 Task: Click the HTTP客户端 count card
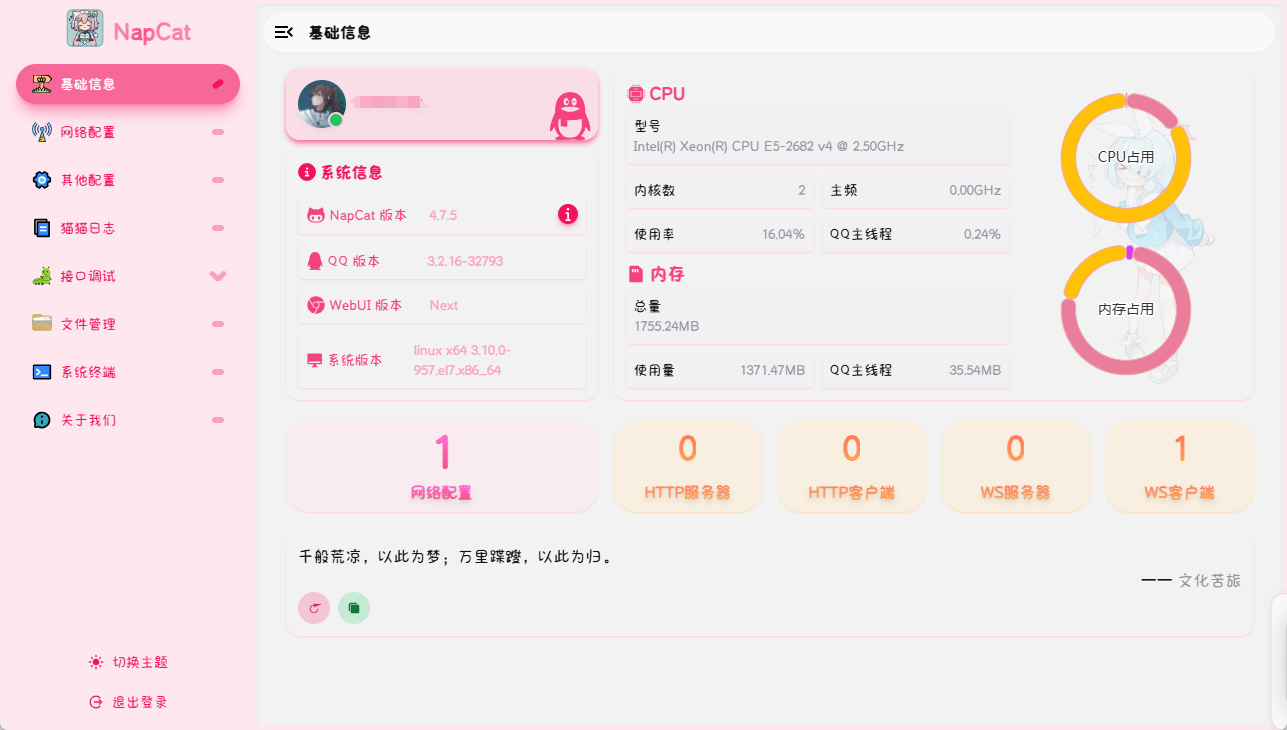click(852, 467)
